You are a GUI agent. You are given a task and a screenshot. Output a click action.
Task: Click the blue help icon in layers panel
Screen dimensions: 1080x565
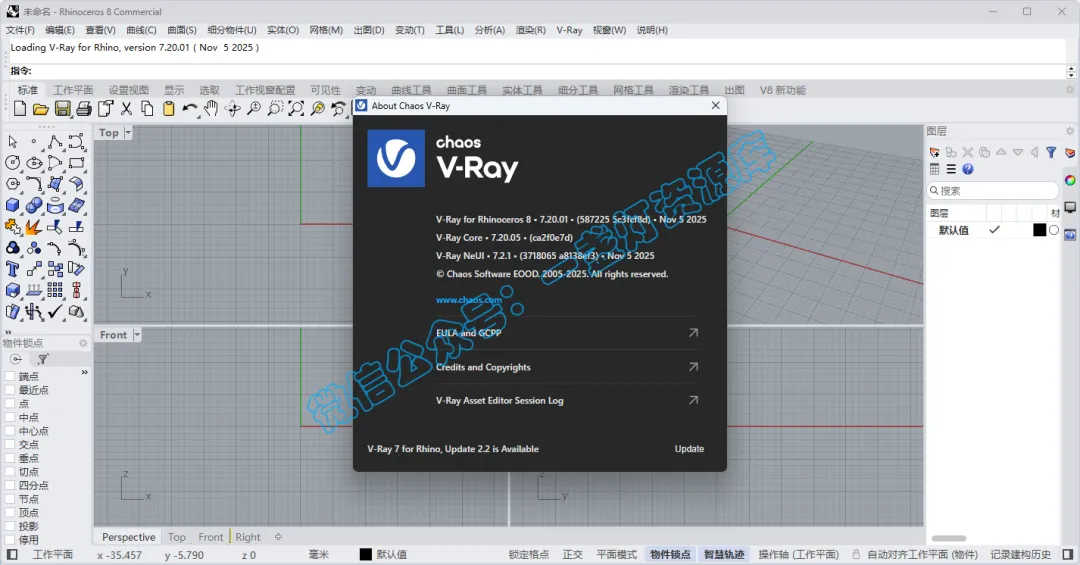[x=968, y=169]
